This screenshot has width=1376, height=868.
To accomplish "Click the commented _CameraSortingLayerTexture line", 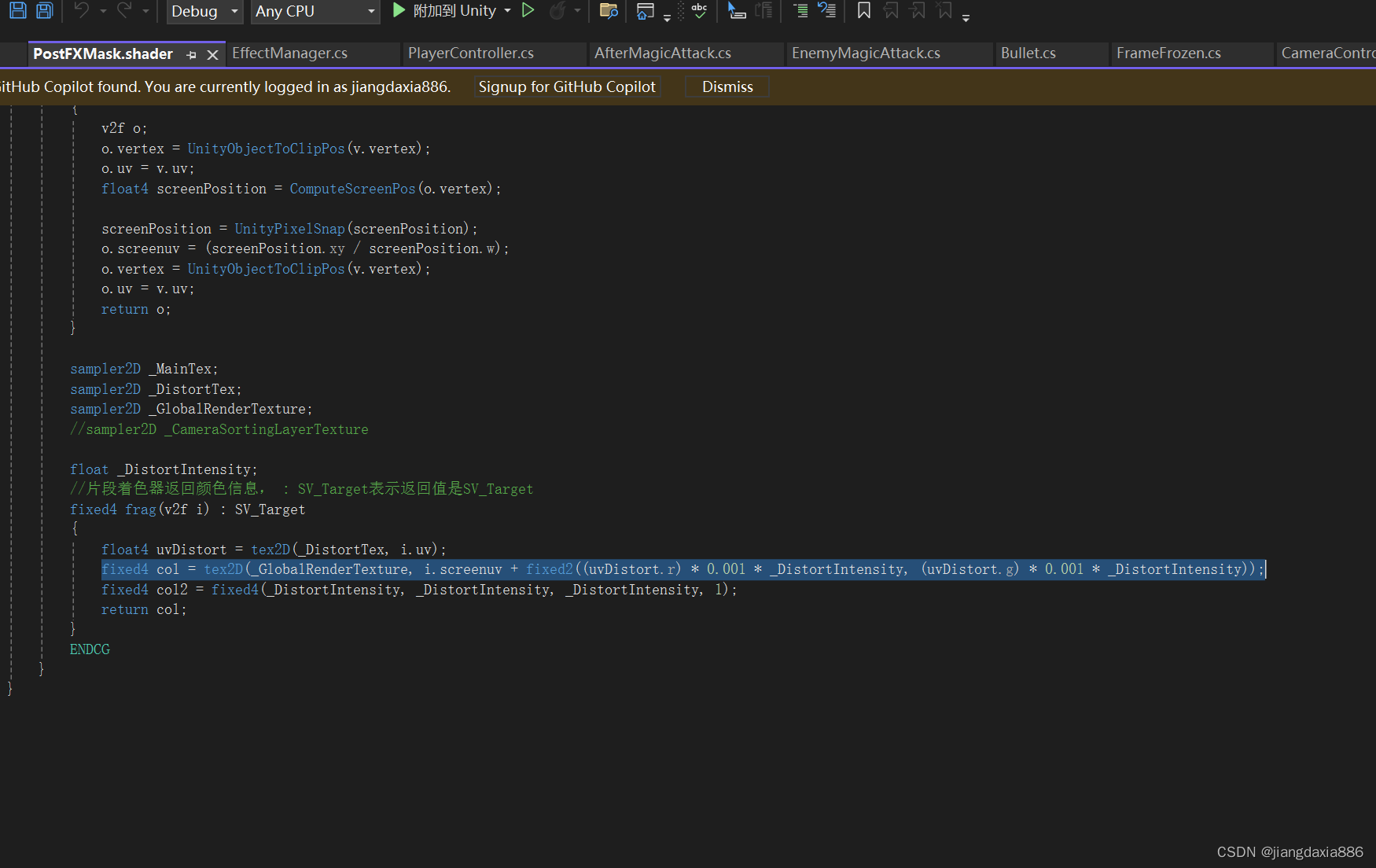I will click(x=219, y=429).
